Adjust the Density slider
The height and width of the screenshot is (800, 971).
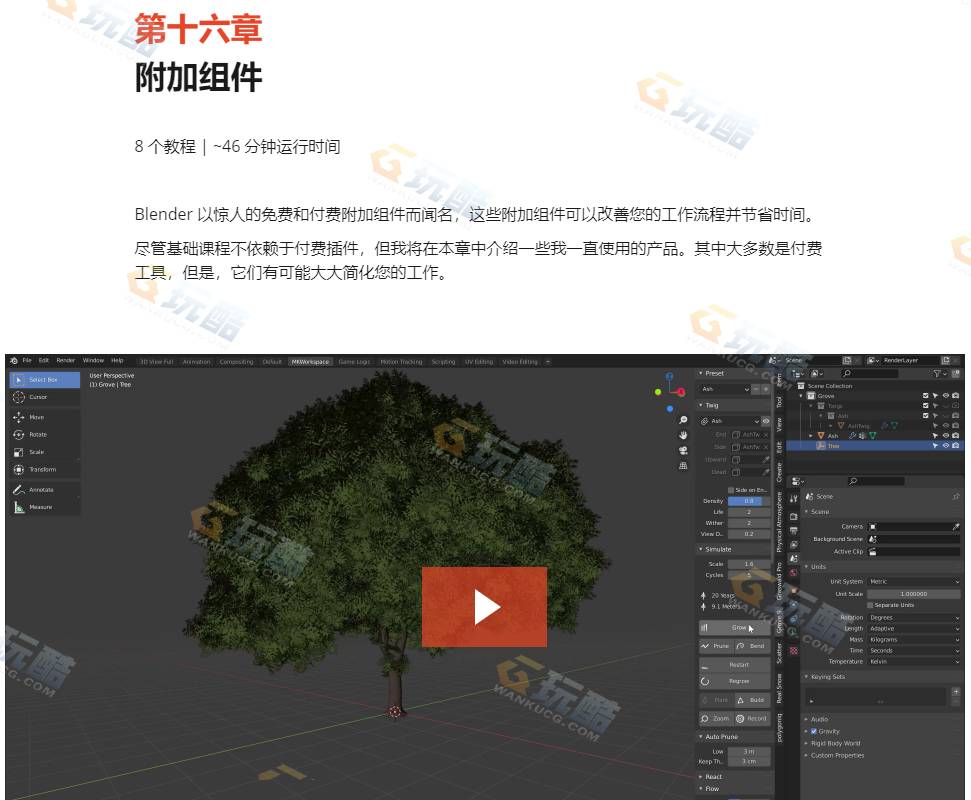point(749,501)
